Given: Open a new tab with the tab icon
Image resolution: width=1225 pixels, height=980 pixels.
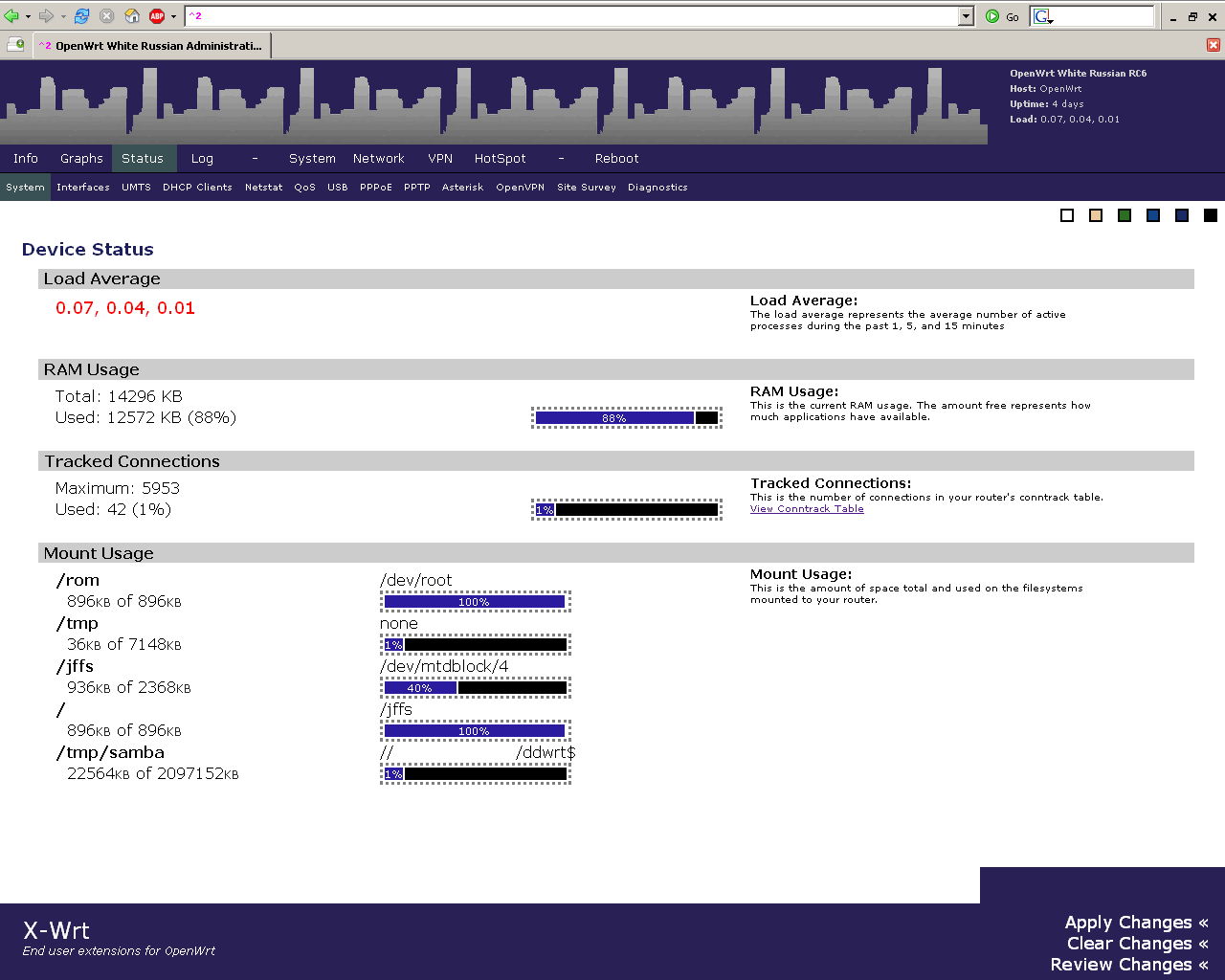Looking at the screenshot, I should click(15, 44).
